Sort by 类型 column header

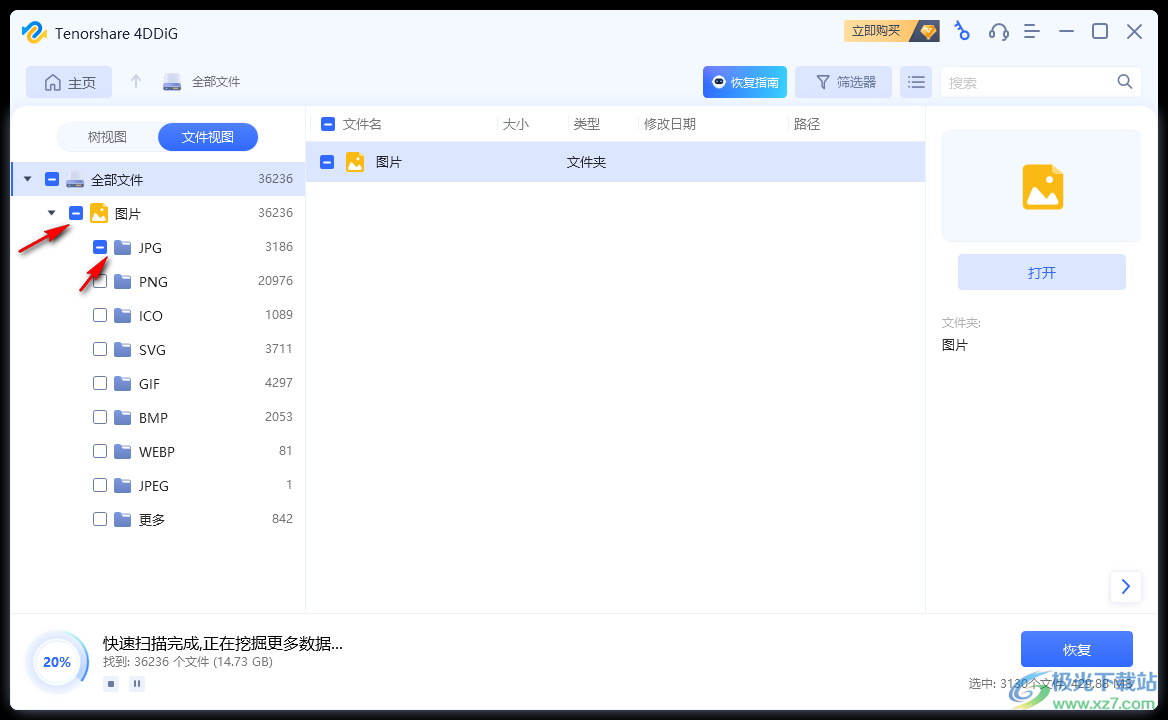586,124
